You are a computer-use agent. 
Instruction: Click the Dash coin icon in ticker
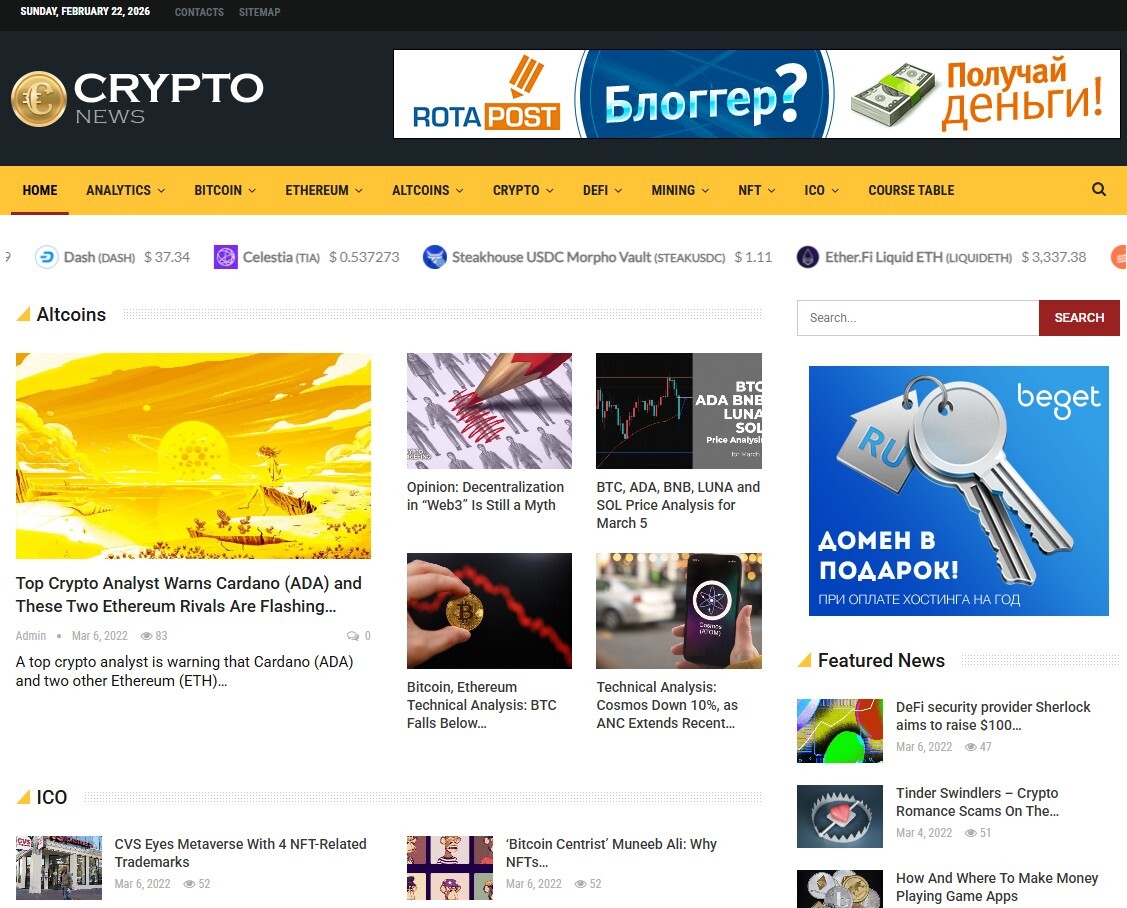47,257
